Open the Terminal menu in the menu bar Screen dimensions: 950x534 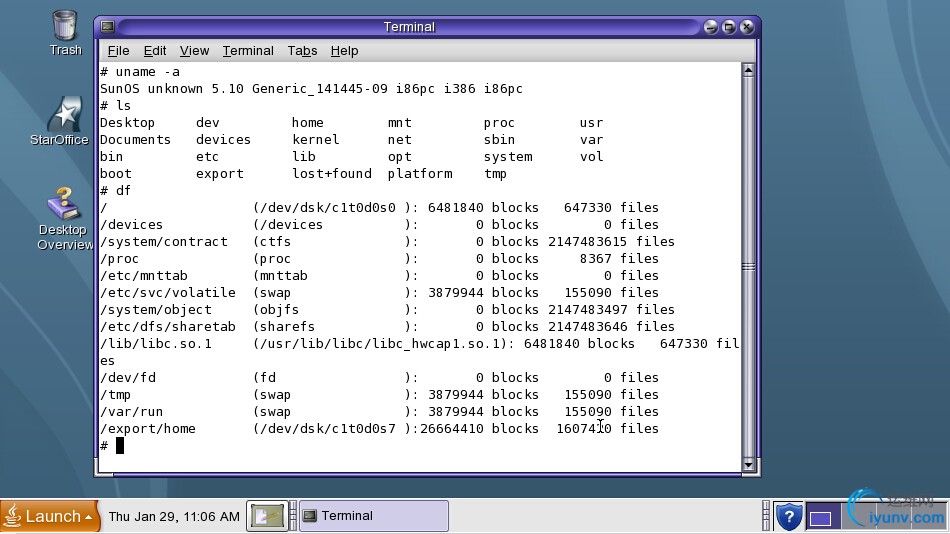[x=248, y=51]
